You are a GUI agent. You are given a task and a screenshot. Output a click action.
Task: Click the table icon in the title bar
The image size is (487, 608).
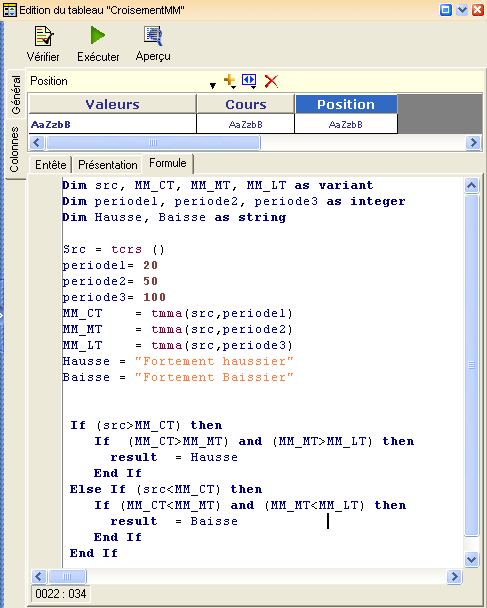pos(9,10)
